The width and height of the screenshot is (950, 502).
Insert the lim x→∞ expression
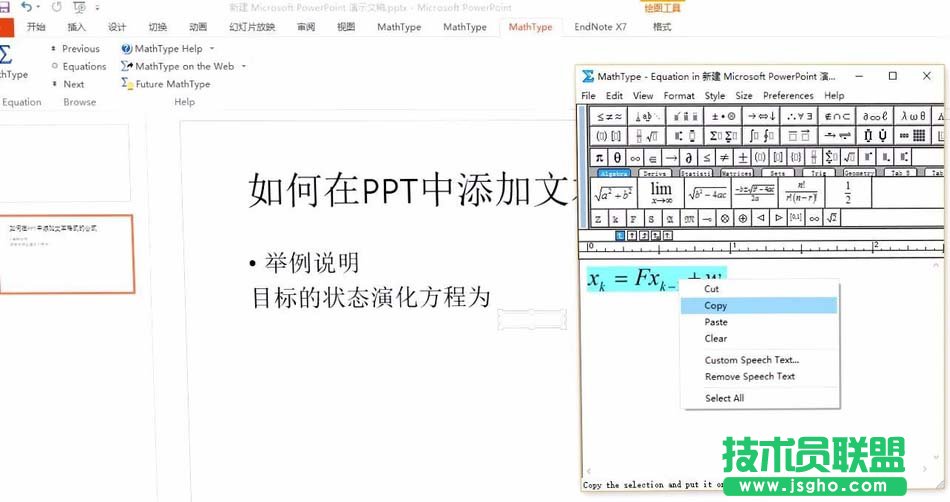coord(660,193)
